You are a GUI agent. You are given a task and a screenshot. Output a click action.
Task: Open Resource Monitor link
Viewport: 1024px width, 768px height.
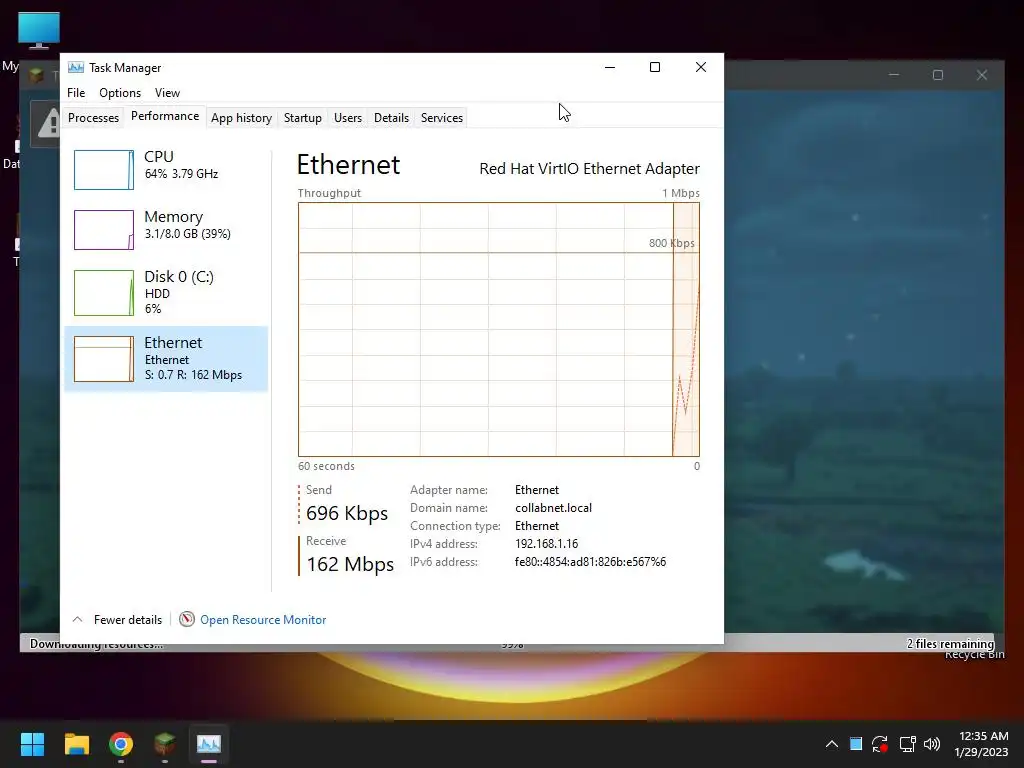tap(263, 620)
